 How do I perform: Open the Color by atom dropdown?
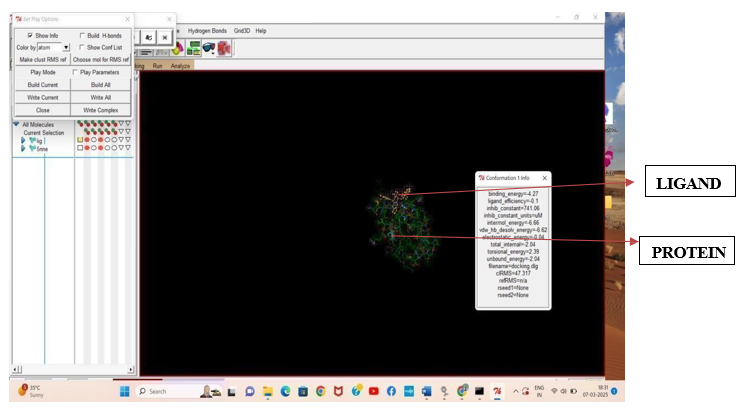66,47
